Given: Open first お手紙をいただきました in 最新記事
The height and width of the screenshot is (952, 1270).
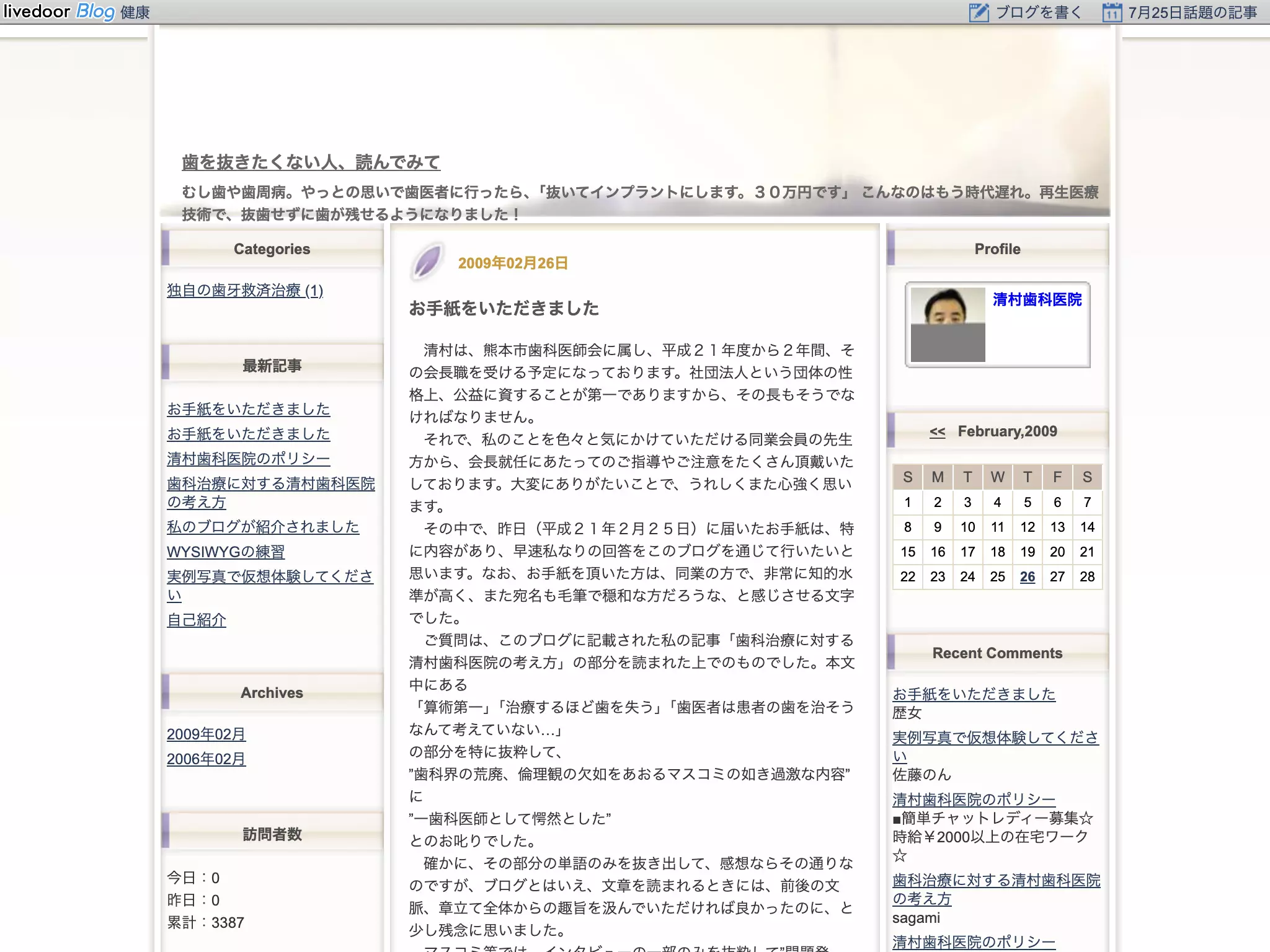Looking at the screenshot, I should coord(248,409).
